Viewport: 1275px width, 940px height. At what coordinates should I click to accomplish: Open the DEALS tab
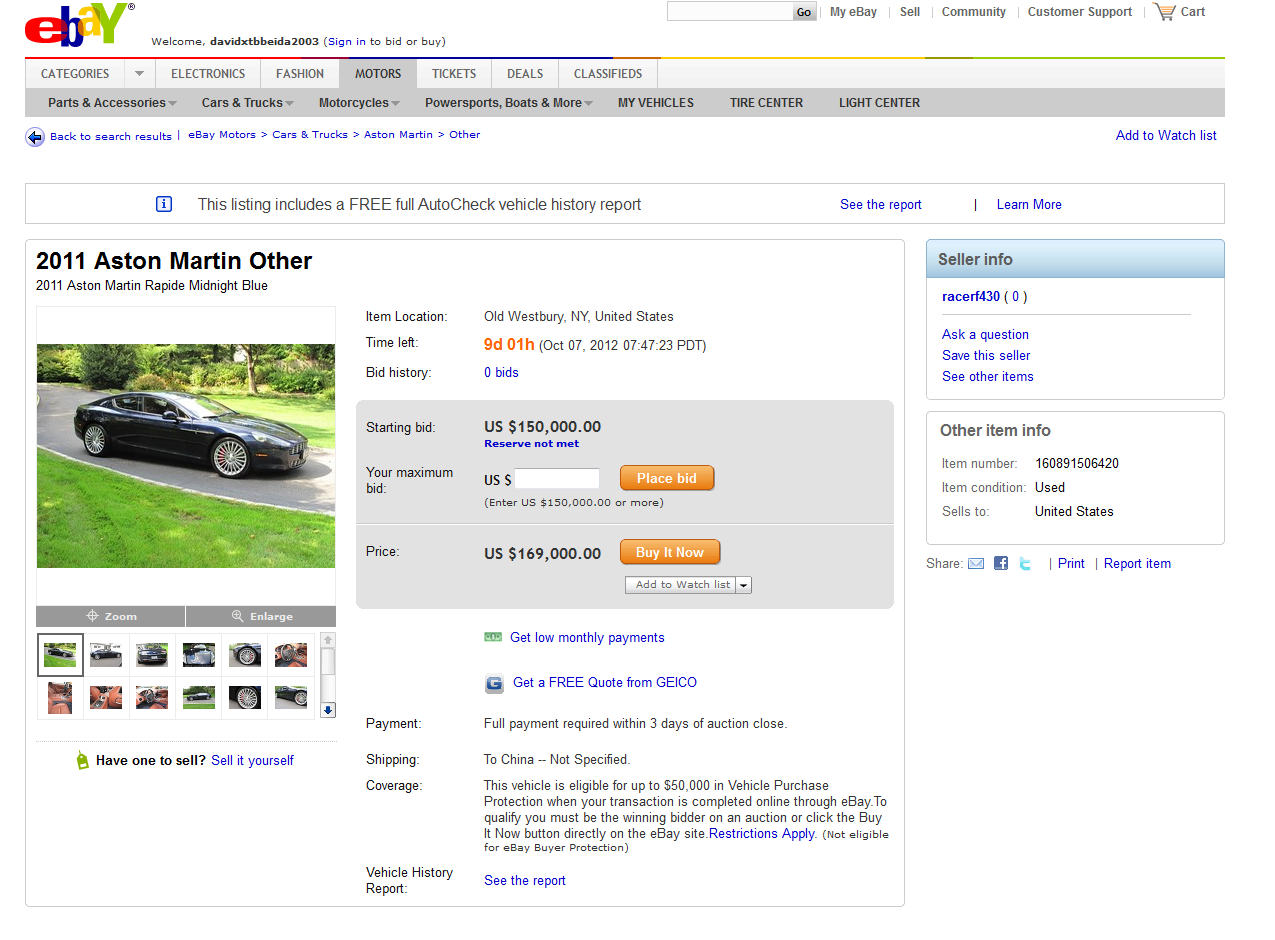pyautogui.click(x=525, y=74)
